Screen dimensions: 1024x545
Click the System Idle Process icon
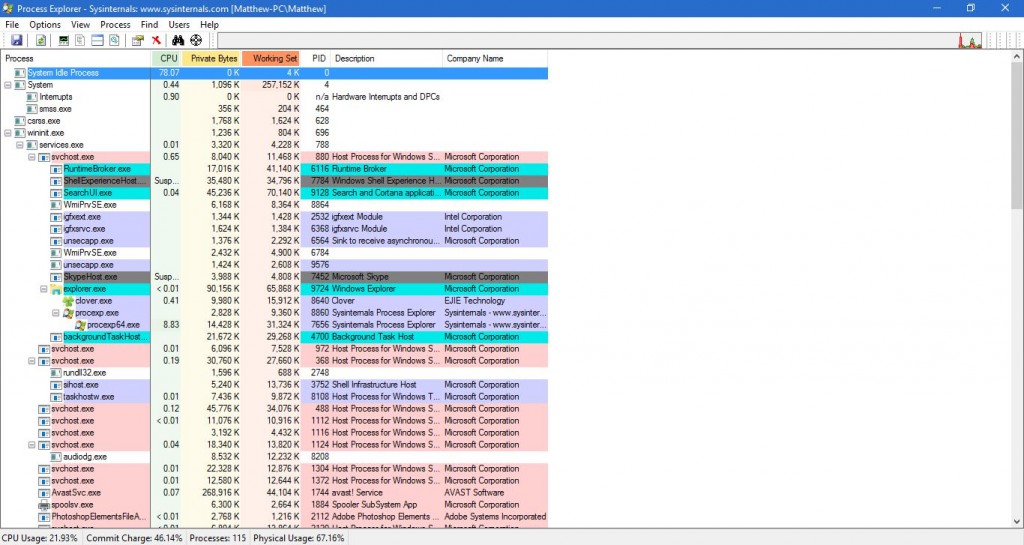pos(20,73)
